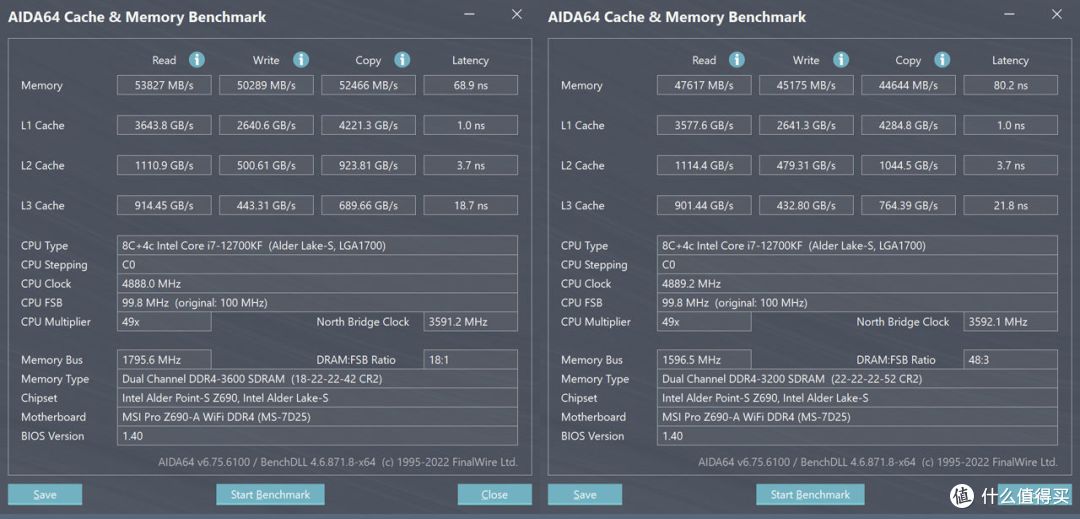Click Memory Bus value 1795.6 MHz
This screenshot has height=519, width=1080.
coord(164,359)
